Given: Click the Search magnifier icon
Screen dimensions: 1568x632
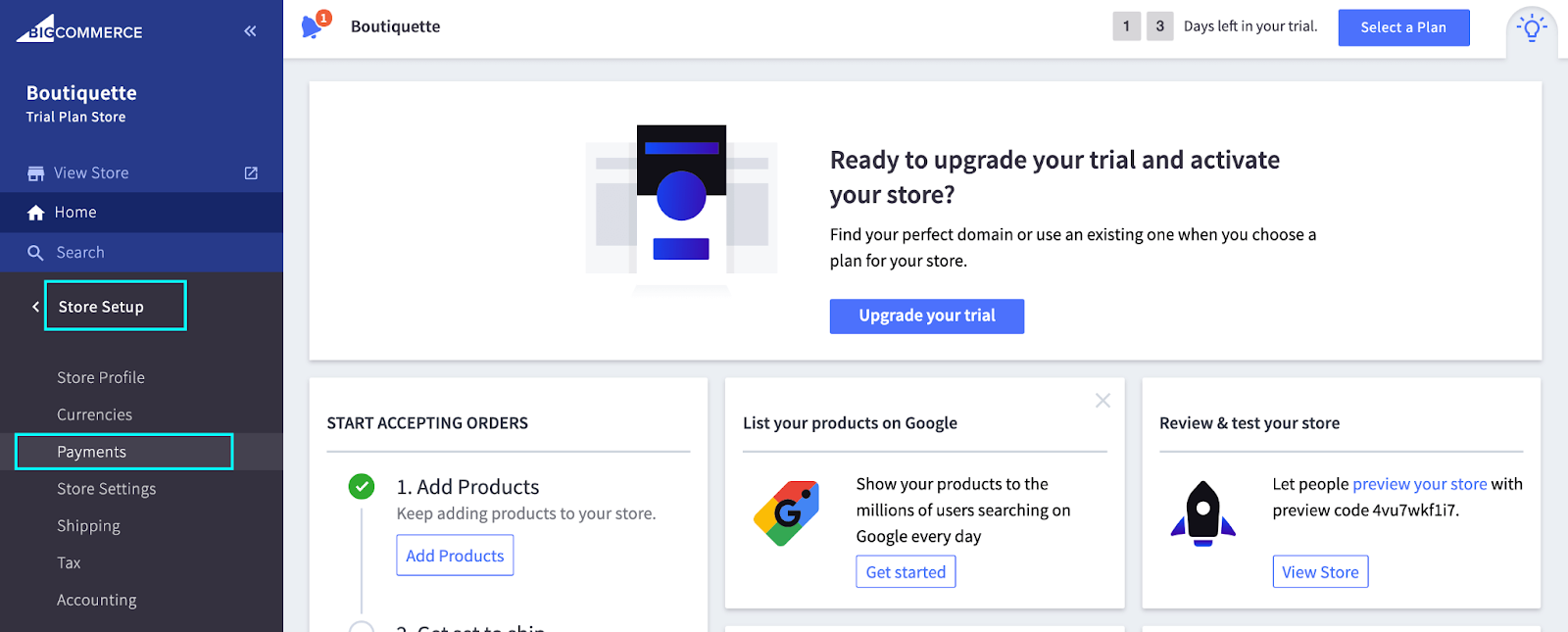Looking at the screenshot, I should [x=36, y=253].
